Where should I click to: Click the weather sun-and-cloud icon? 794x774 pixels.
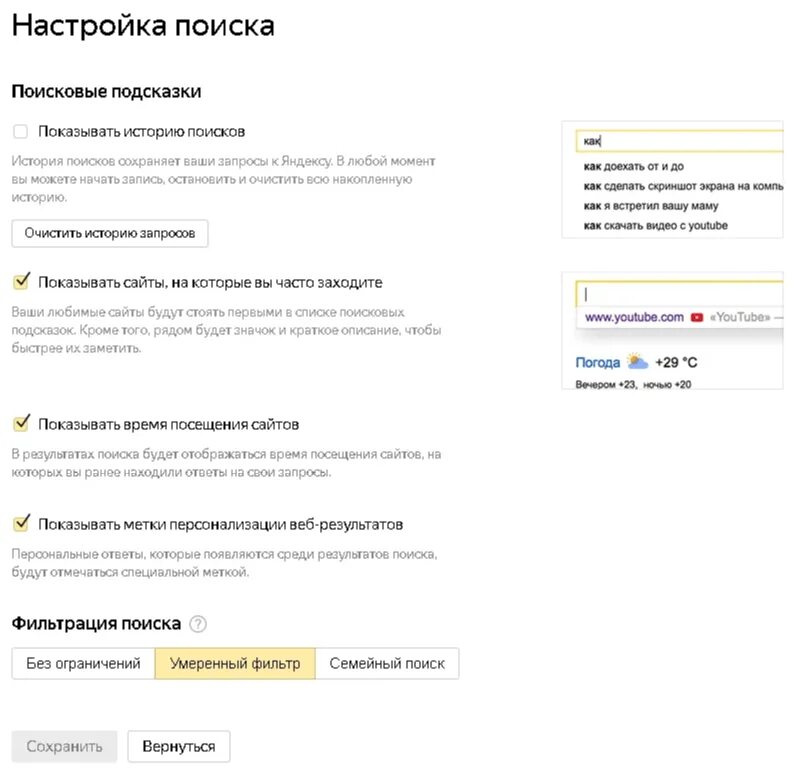[637, 362]
